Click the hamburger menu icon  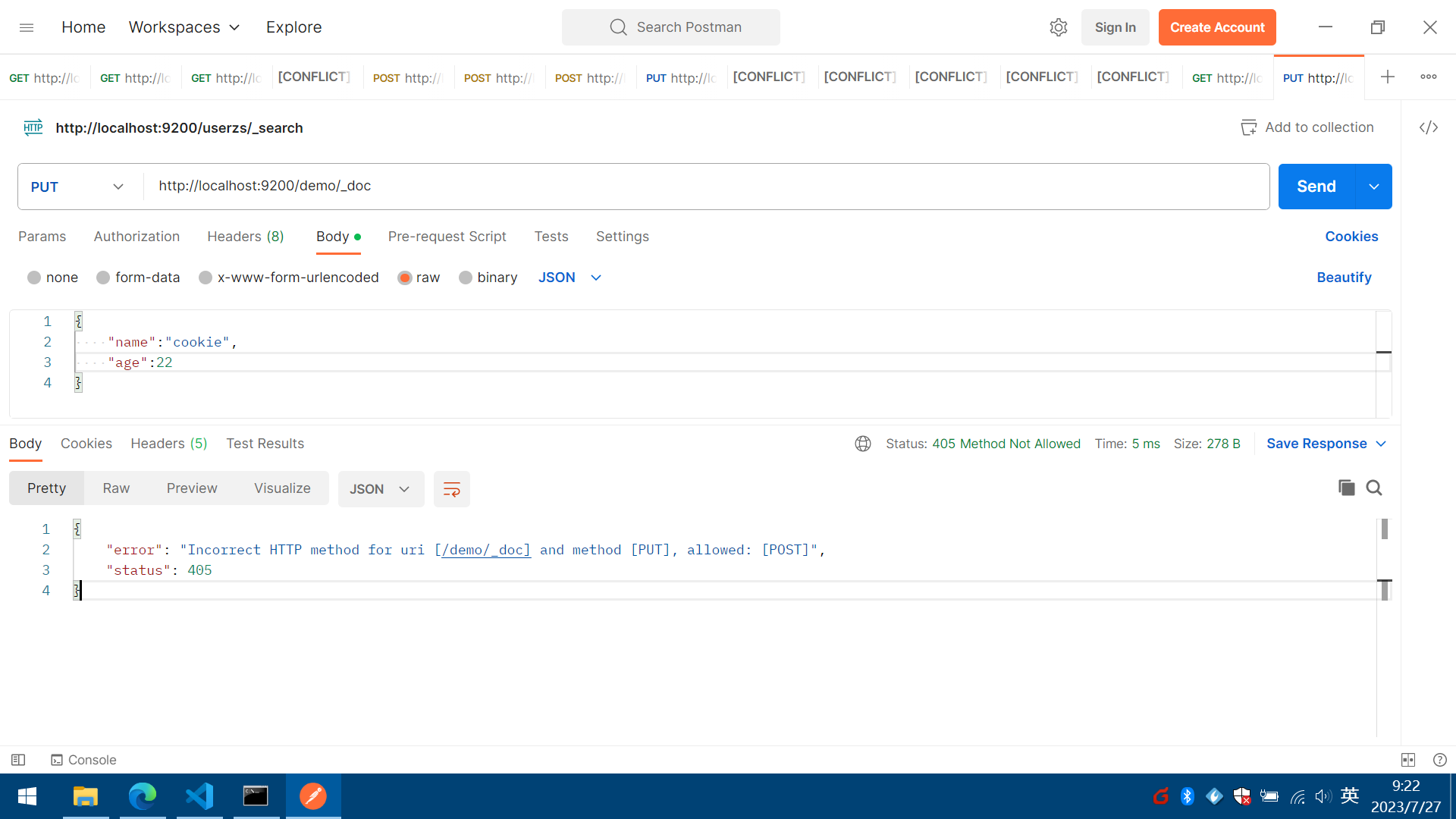pos(27,27)
